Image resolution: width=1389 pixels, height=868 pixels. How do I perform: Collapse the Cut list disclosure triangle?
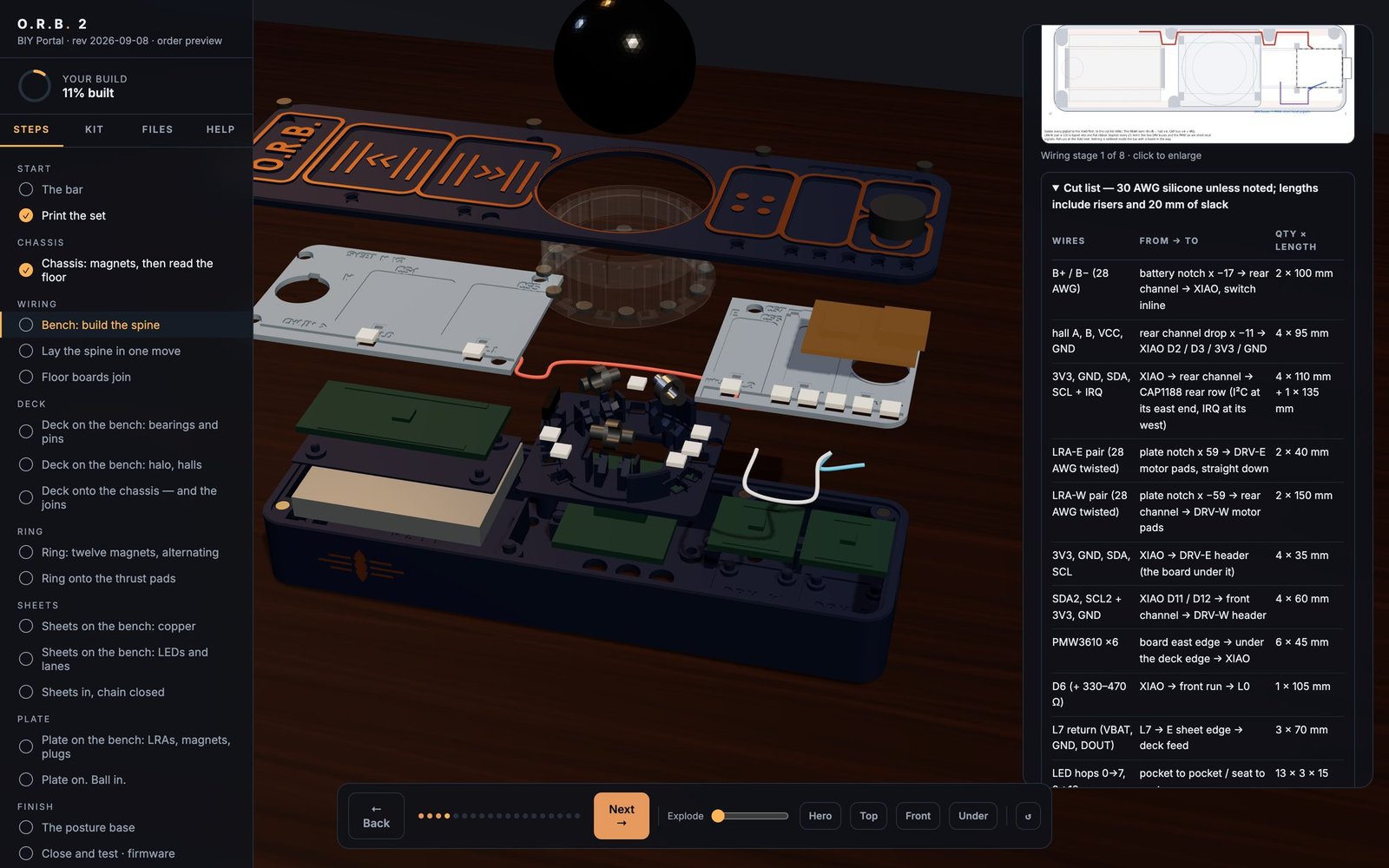point(1056,187)
